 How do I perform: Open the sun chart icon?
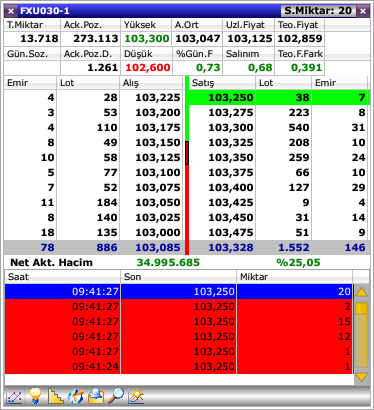[136, 396]
